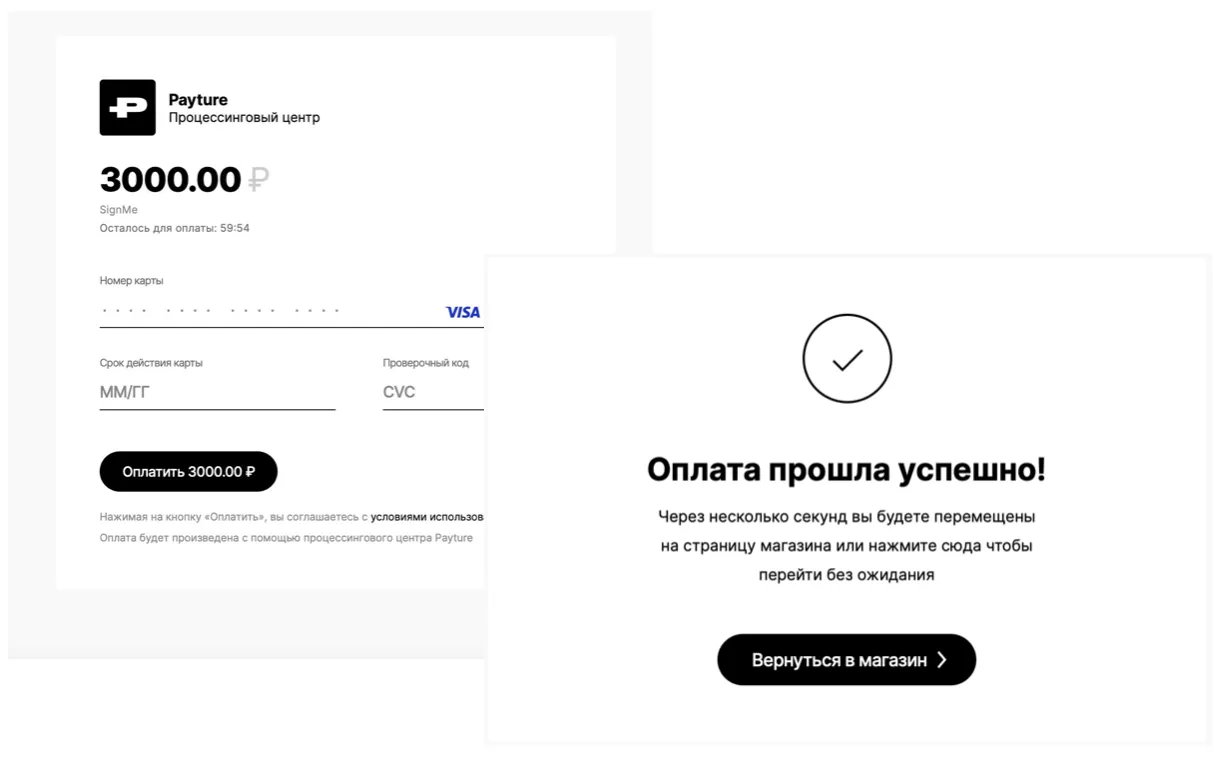Click the Осталось для оплаты countdown timer
Image resolution: width=1226 pixels, height=760 pixels.
175,228
